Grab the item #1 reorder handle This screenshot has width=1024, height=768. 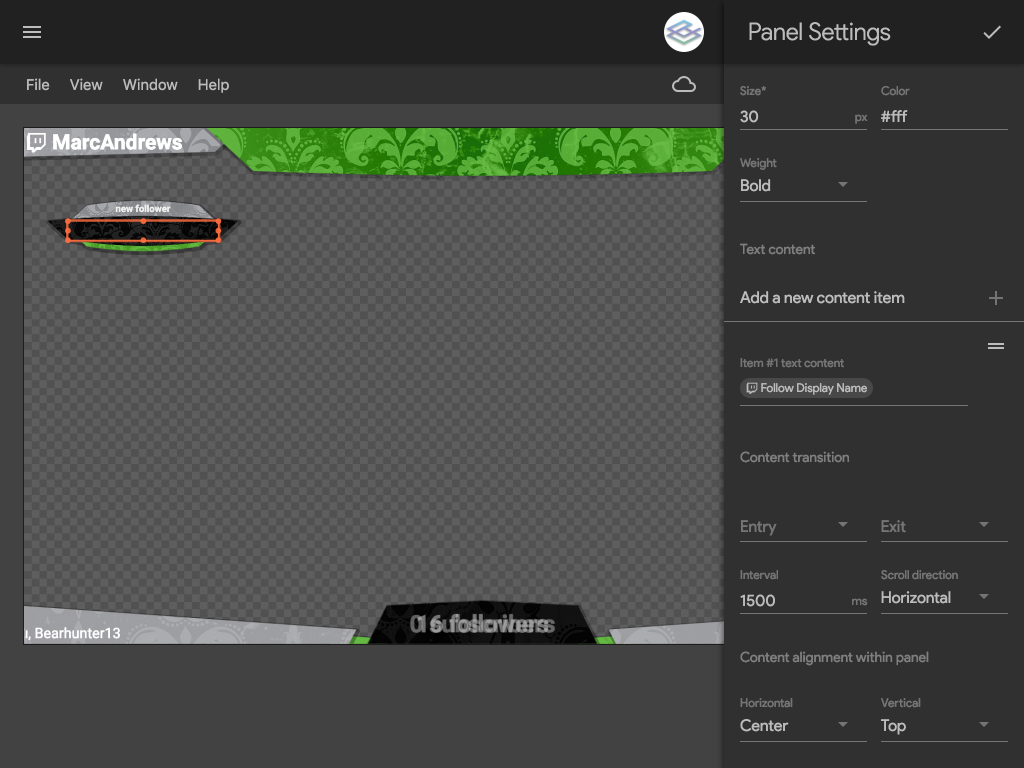point(995,345)
